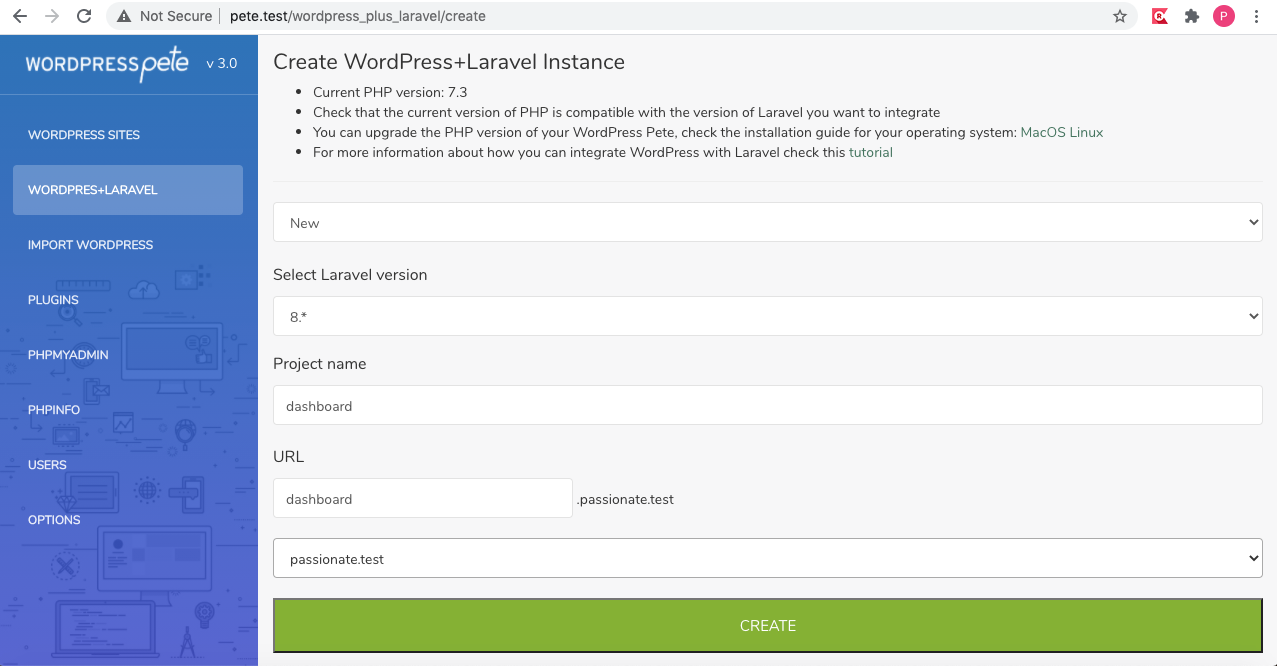Open the Select Laravel version dropdown
The height and width of the screenshot is (666, 1277).
coord(768,316)
